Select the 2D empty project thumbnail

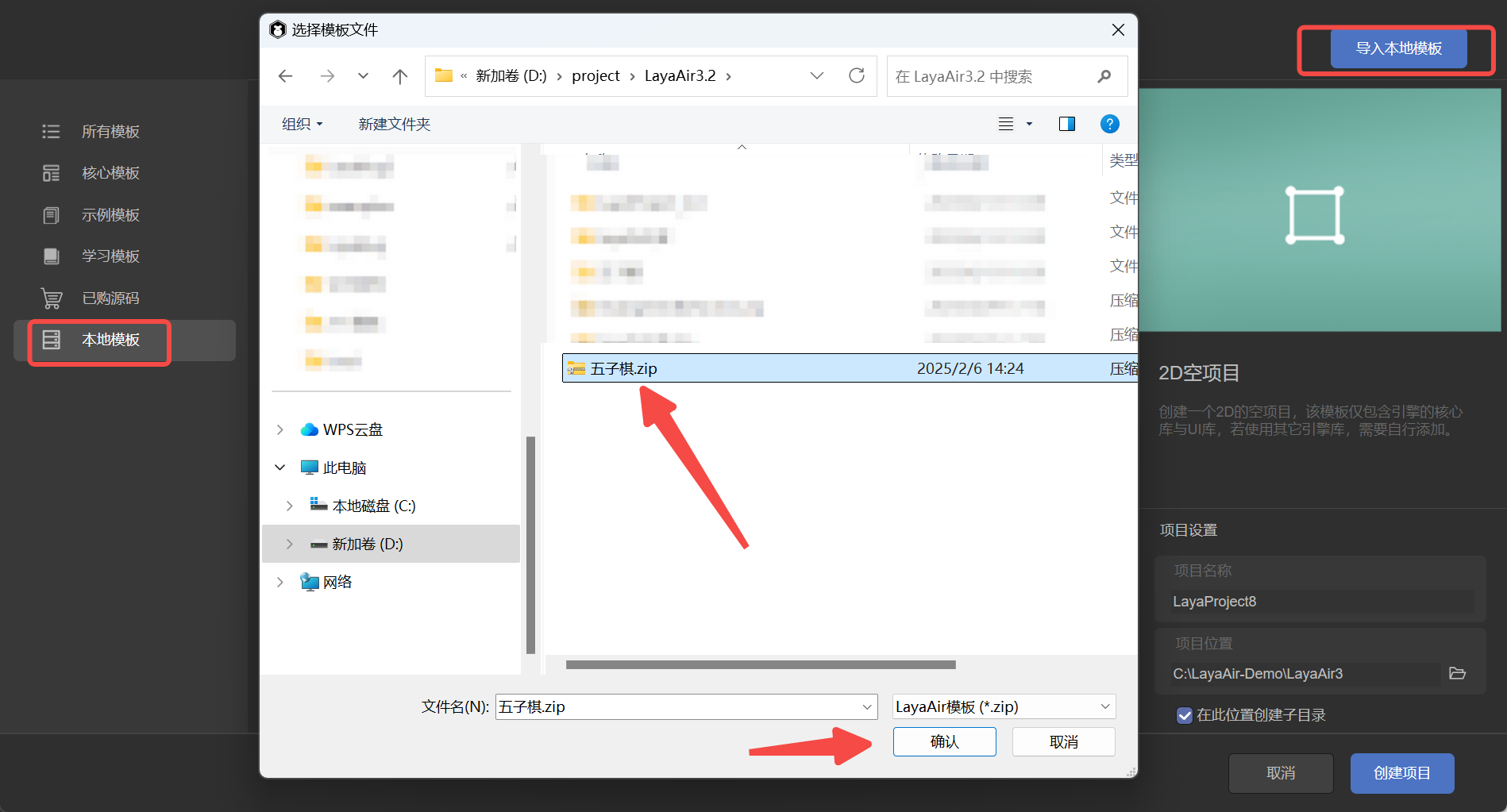pos(1319,210)
